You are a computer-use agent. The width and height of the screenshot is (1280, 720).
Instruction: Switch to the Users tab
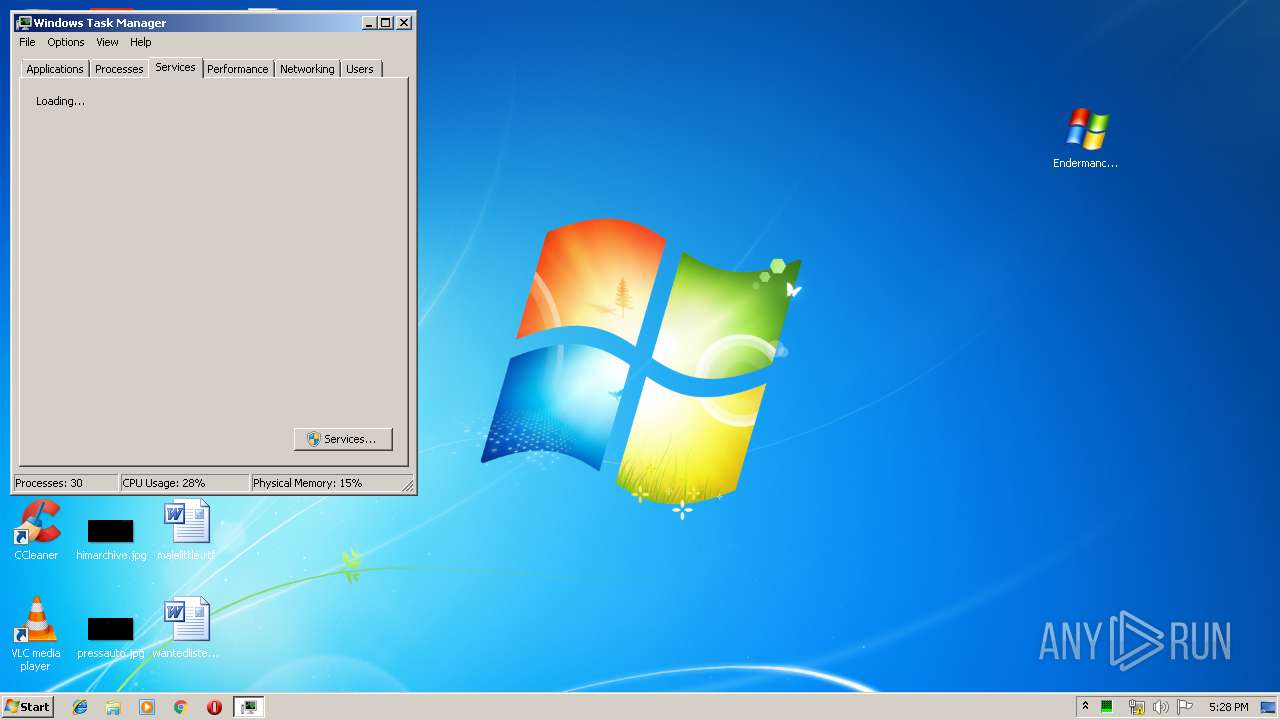360,69
